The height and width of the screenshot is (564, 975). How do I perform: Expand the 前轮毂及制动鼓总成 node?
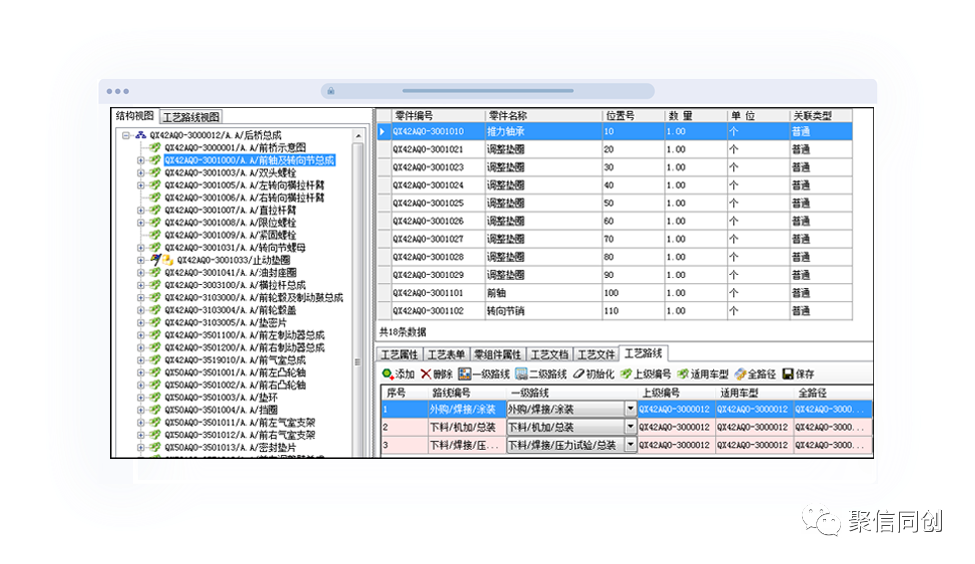(x=141, y=297)
